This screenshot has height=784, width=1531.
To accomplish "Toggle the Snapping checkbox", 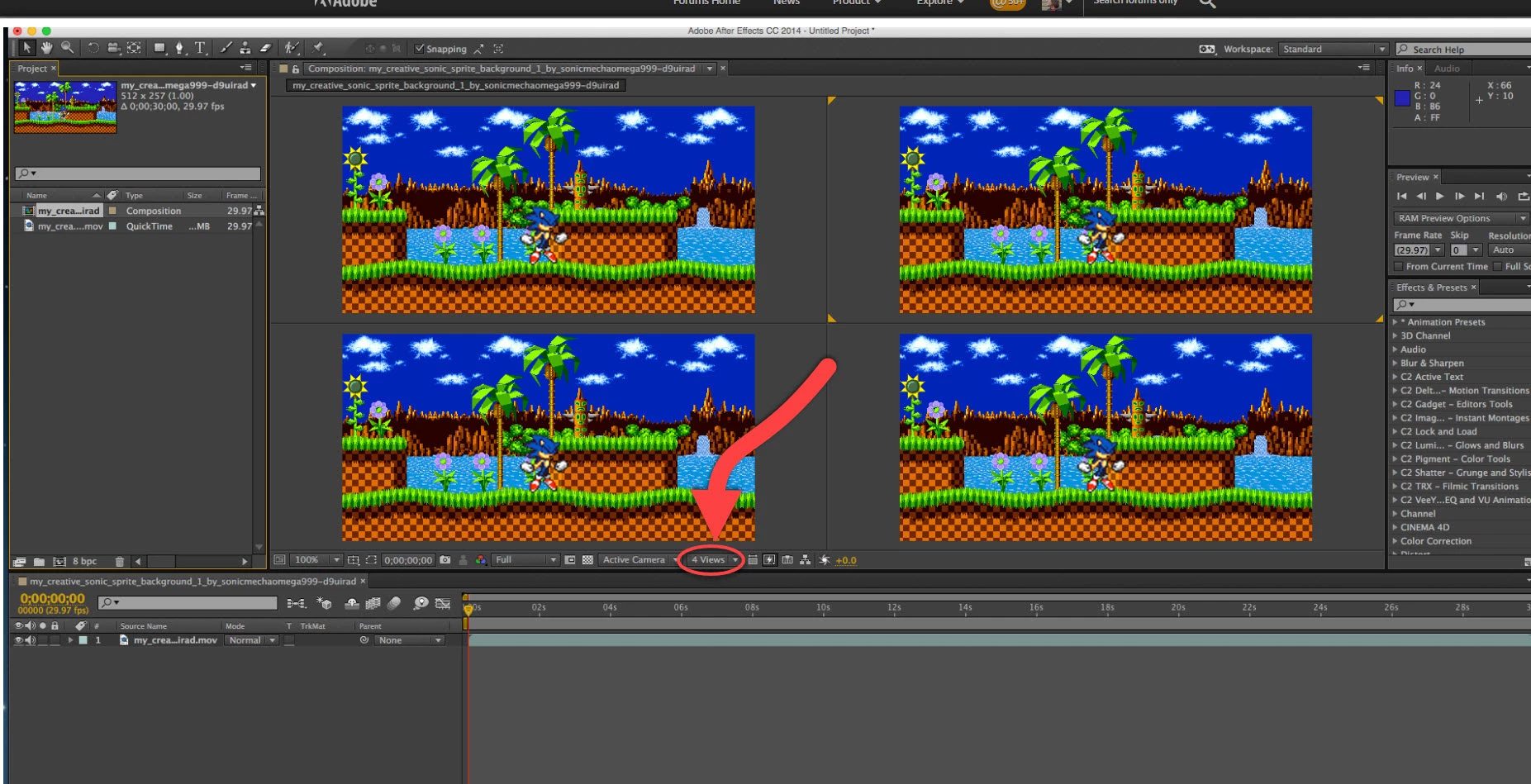I will point(419,49).
